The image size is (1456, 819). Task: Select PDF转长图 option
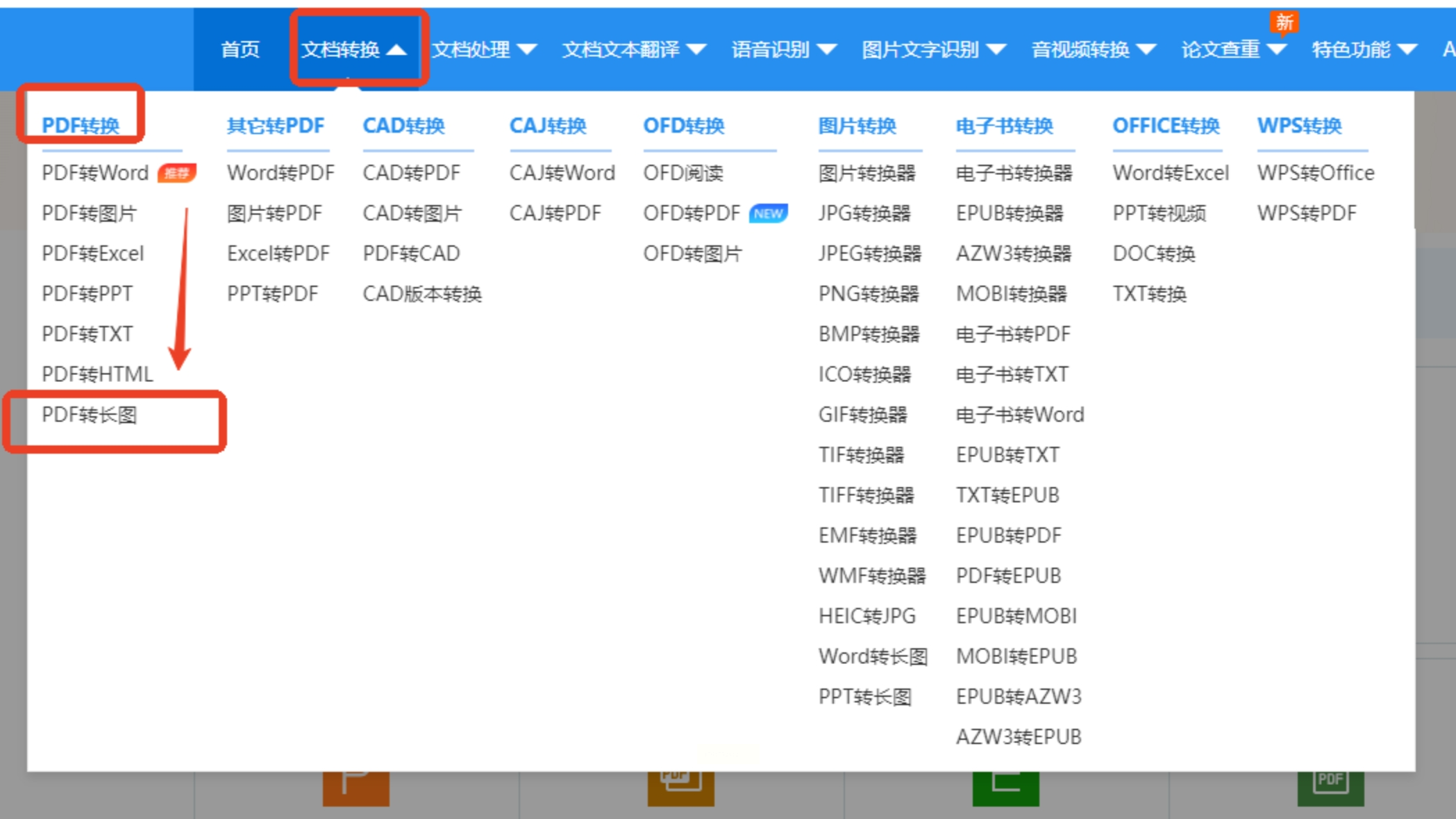[x=90, y=415]
